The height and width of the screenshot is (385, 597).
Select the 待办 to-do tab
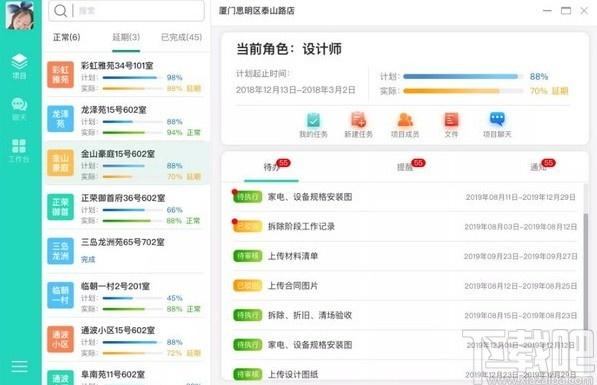[271, 167]
